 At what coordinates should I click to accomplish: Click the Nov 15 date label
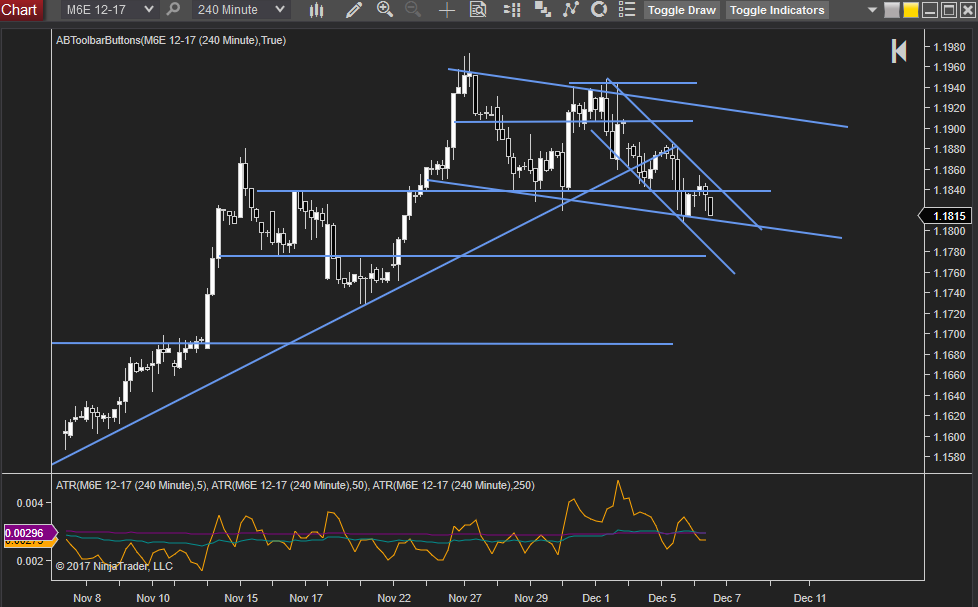click(x=241, y=598)
